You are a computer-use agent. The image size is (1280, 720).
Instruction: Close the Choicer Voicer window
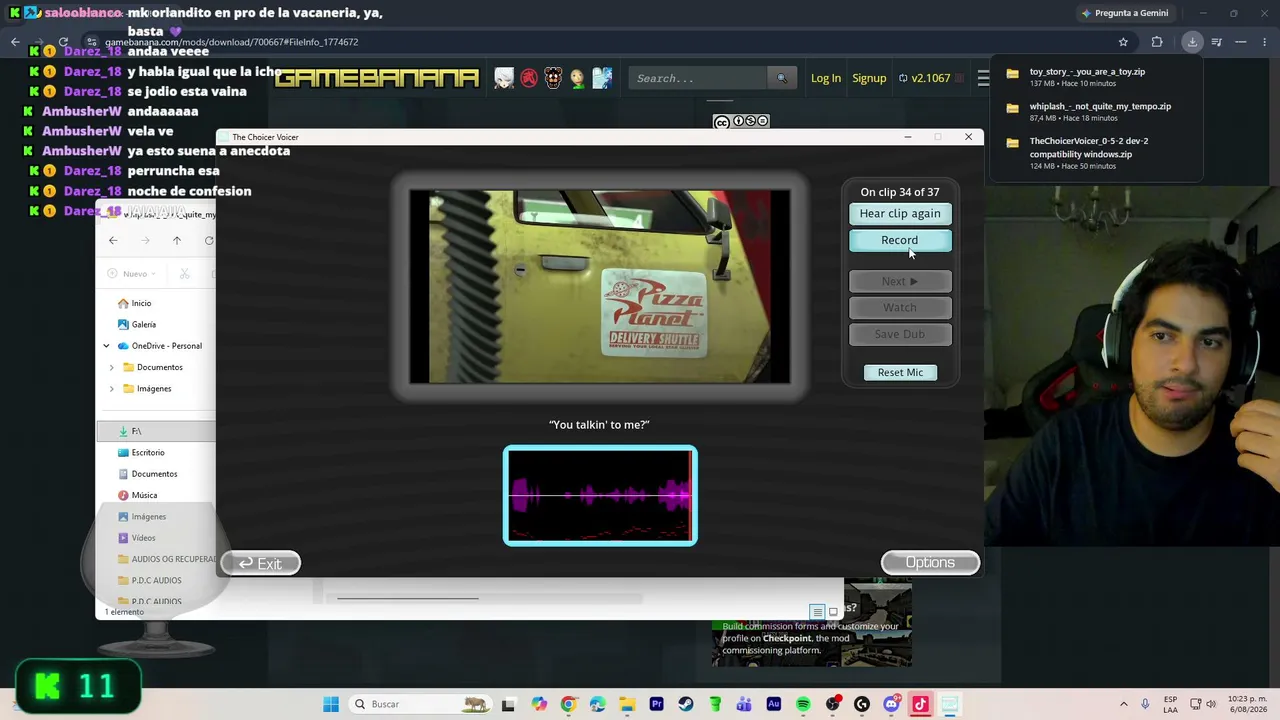[x=968, y=137]
